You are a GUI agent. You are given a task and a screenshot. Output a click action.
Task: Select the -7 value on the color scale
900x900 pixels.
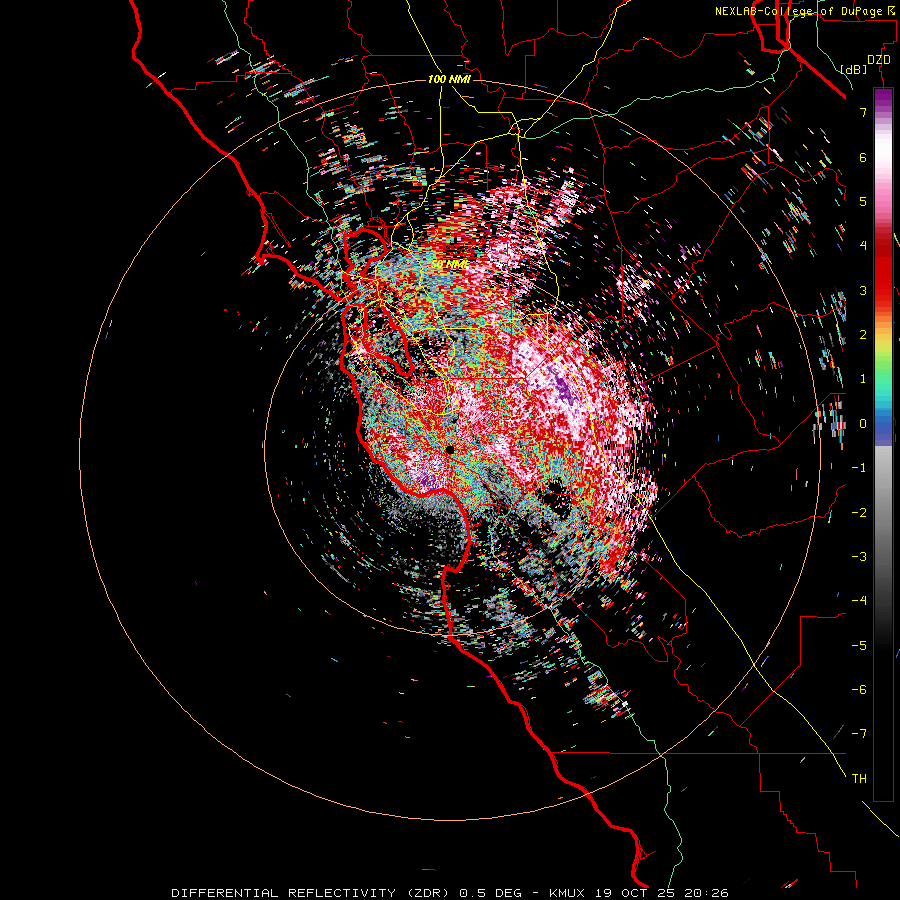859,734
